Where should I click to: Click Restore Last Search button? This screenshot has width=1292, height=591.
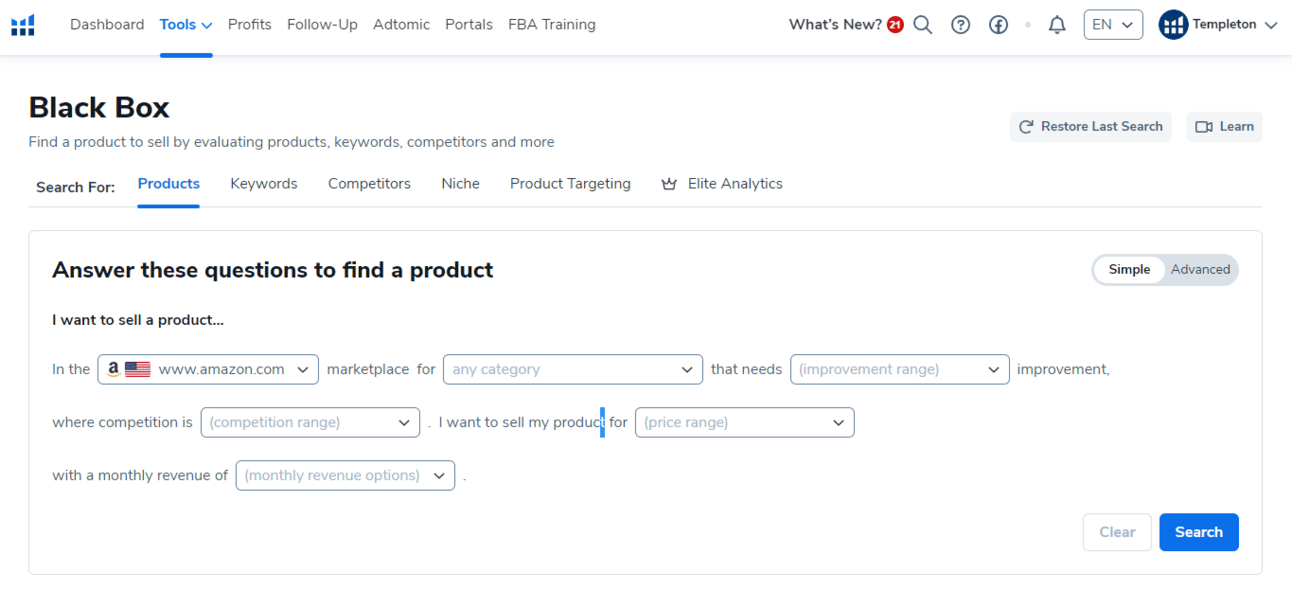pyautogui.click(x=1090, y=127)
